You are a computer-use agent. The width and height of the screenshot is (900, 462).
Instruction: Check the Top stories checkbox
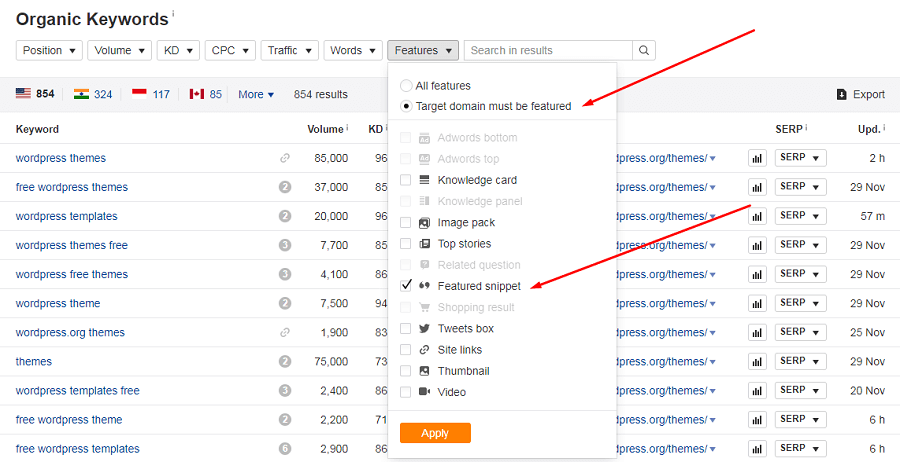tap(405, 243)
